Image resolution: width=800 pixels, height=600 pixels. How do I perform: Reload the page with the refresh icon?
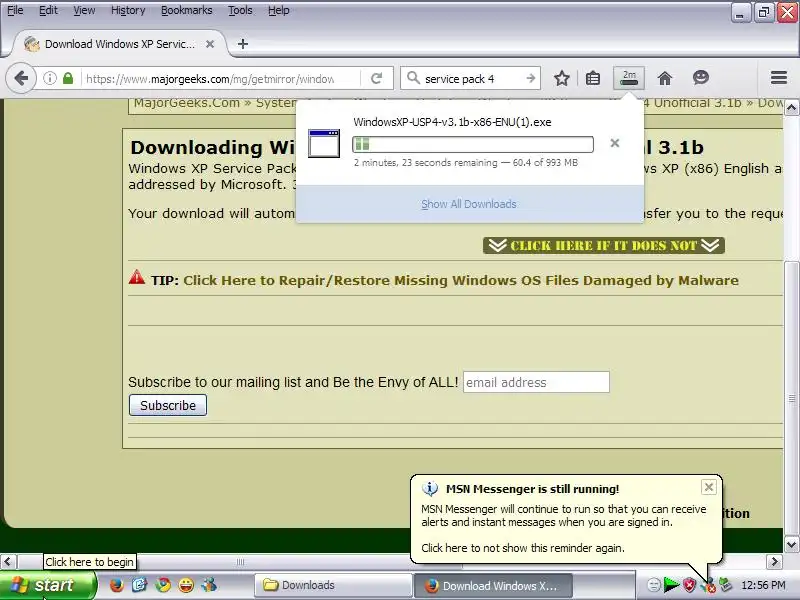click(x=377, y=79)
